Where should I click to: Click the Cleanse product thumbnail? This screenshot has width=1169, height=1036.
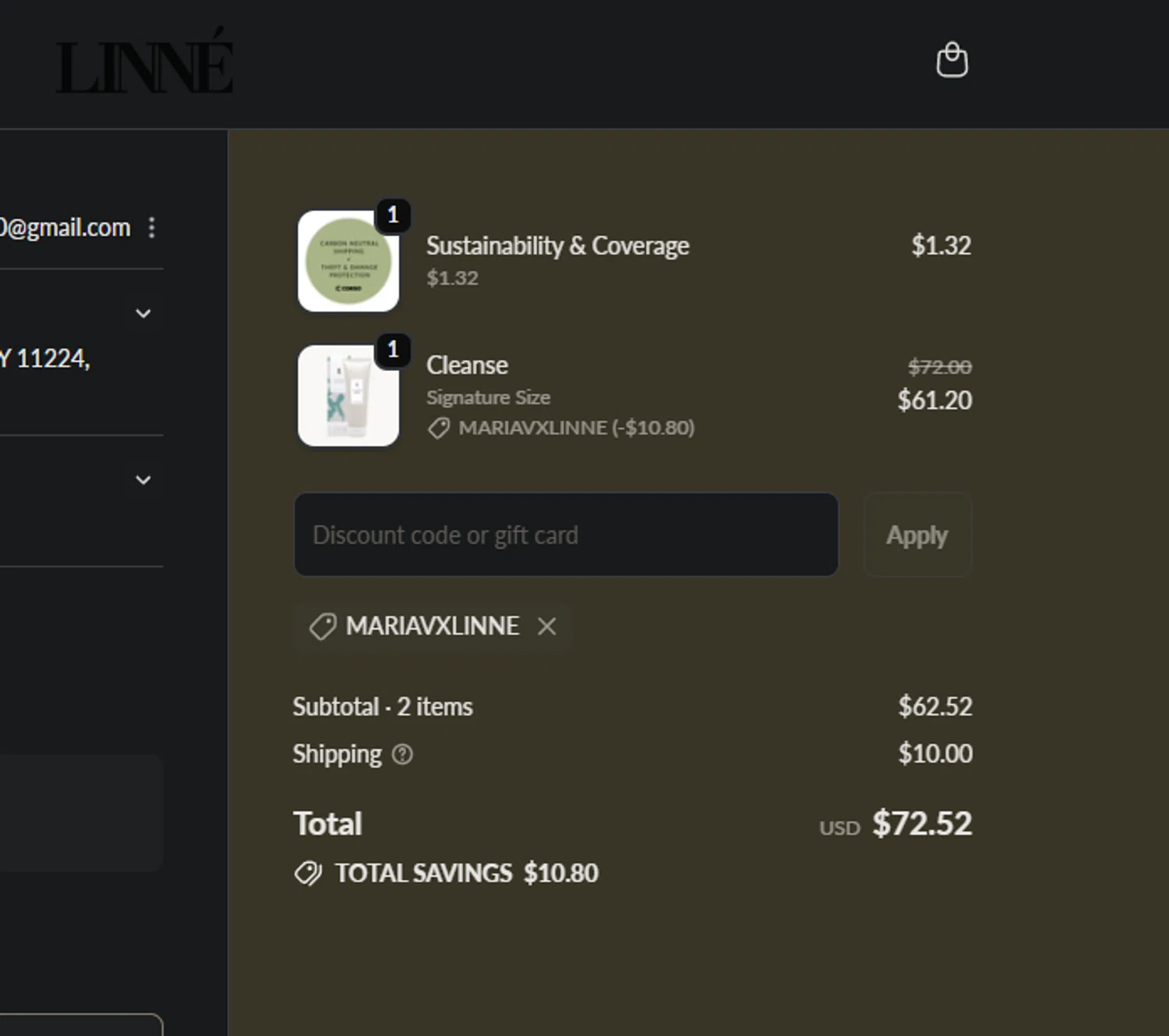348,396
